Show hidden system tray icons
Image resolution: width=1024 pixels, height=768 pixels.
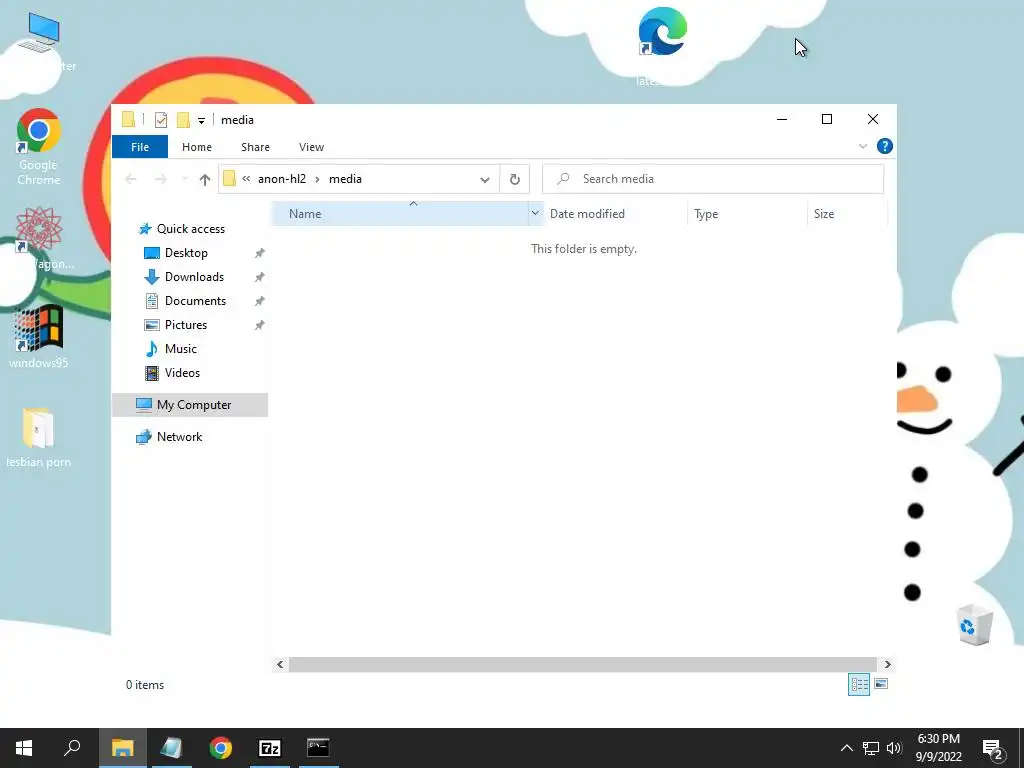click(846, 748)
